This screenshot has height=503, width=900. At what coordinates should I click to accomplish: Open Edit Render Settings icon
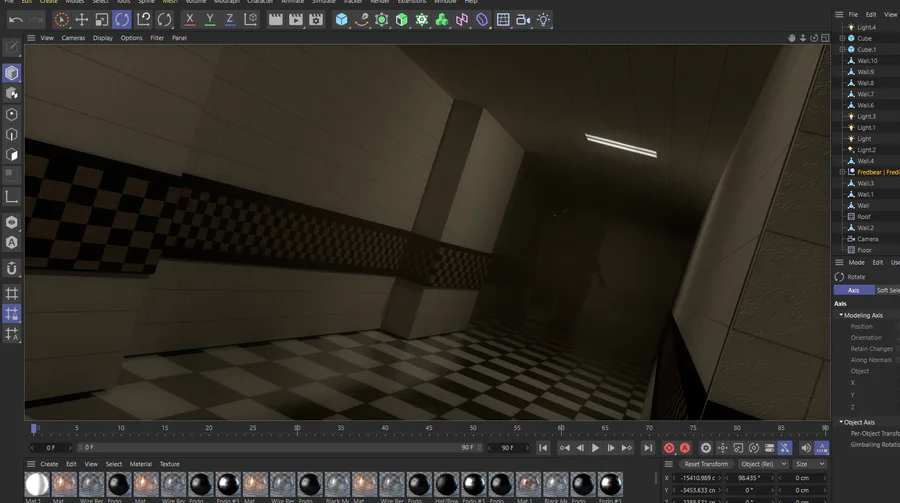pyautogui.click(x=316, y=20)
